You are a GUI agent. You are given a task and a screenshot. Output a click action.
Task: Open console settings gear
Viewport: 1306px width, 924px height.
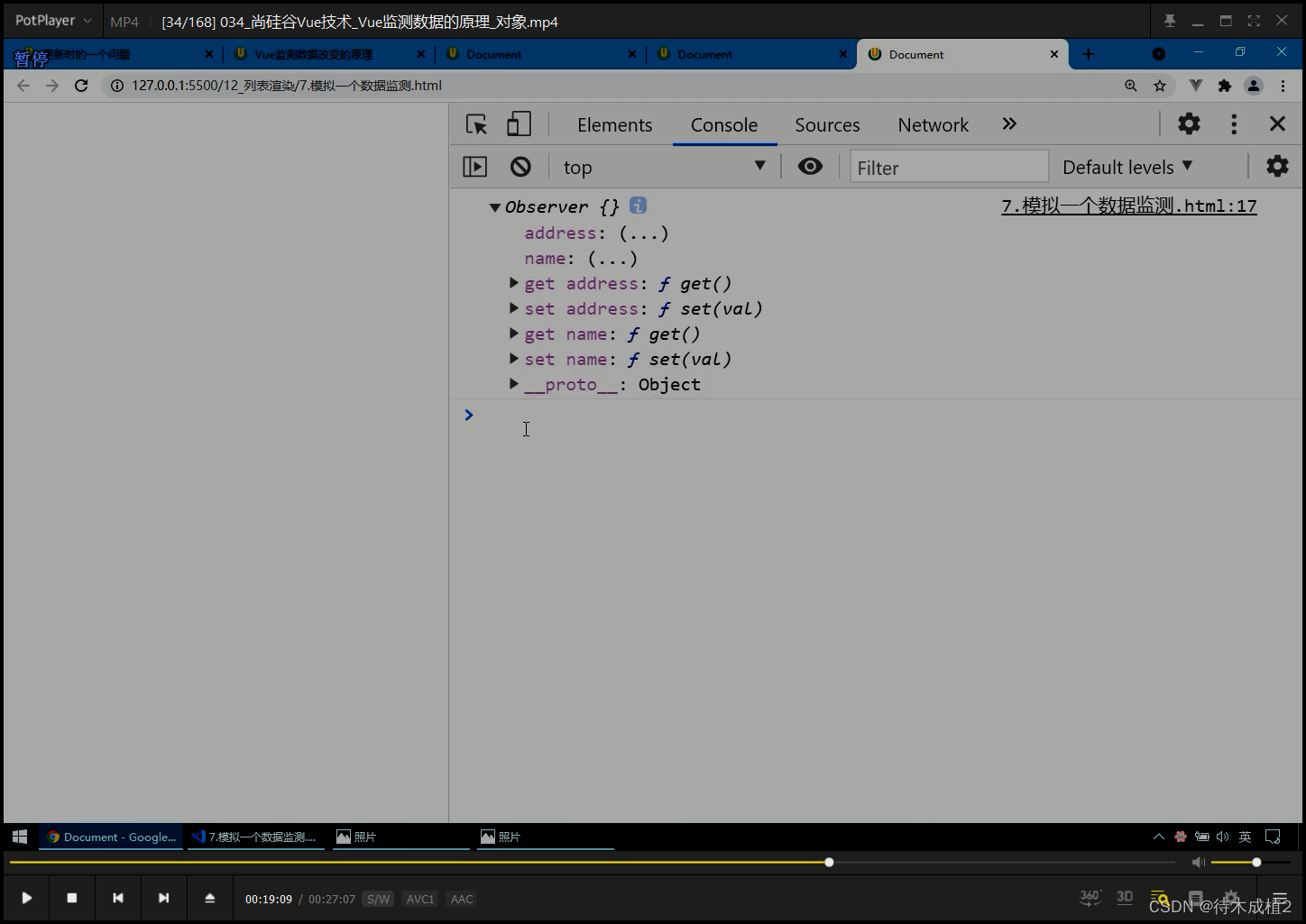[1277, 166]
